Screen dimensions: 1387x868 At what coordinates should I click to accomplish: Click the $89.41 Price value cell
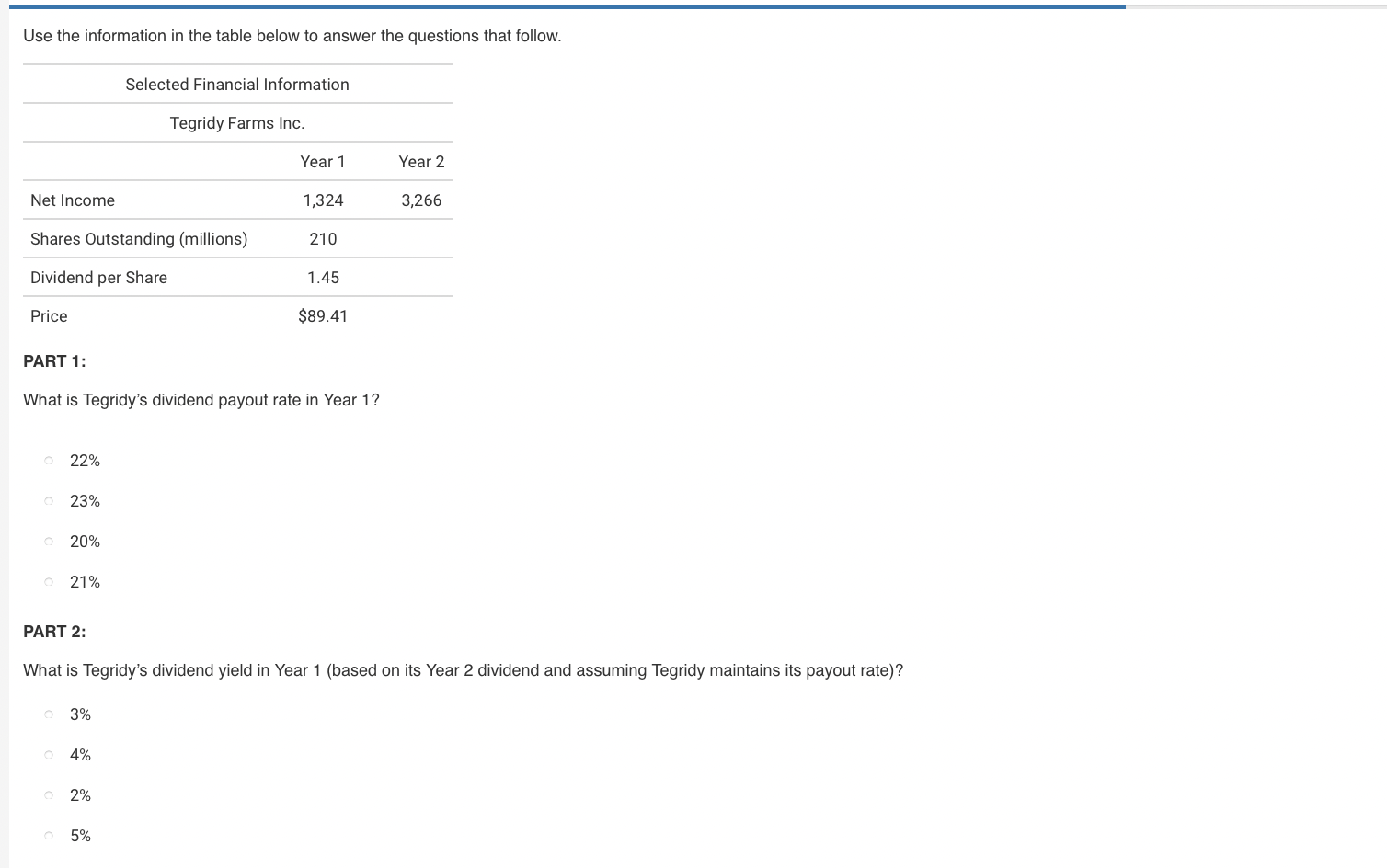(x=323, y=315)
